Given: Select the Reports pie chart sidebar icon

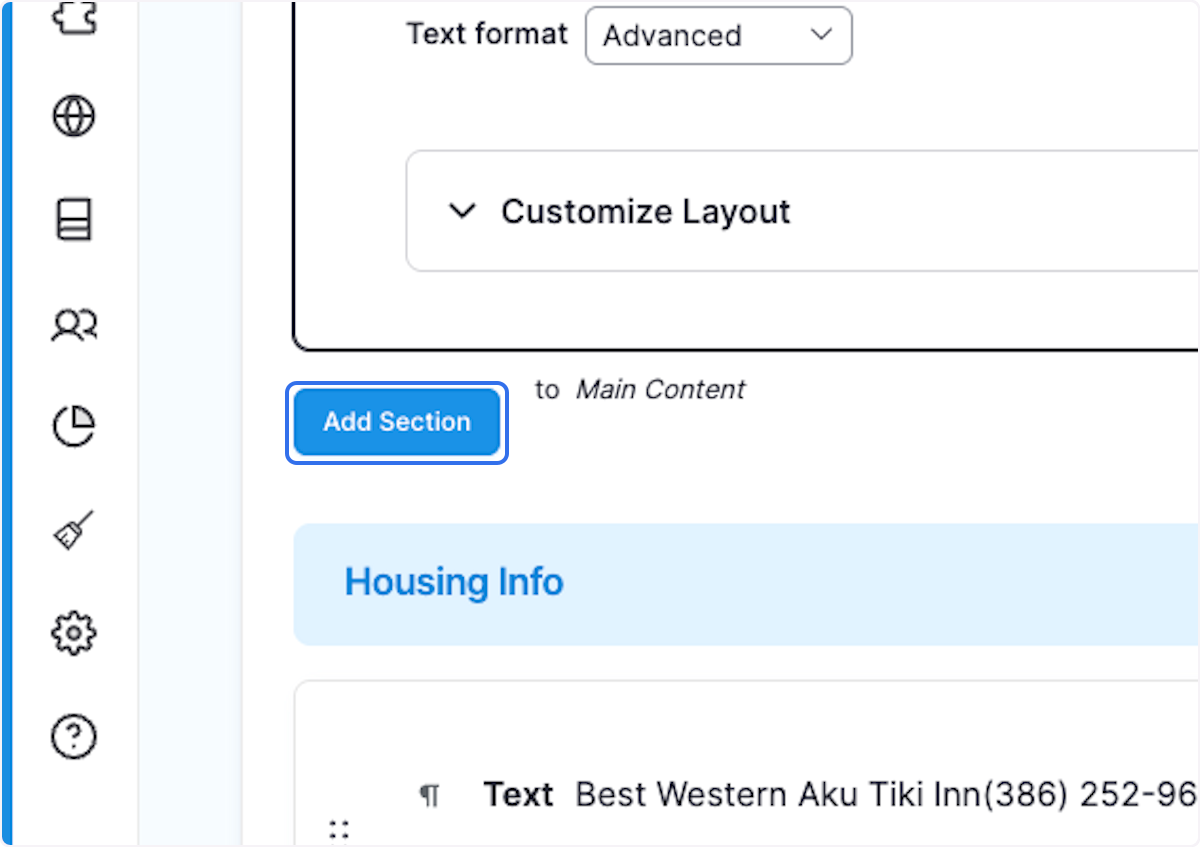Looking at the screenshot, I should (x=73, y=425).
